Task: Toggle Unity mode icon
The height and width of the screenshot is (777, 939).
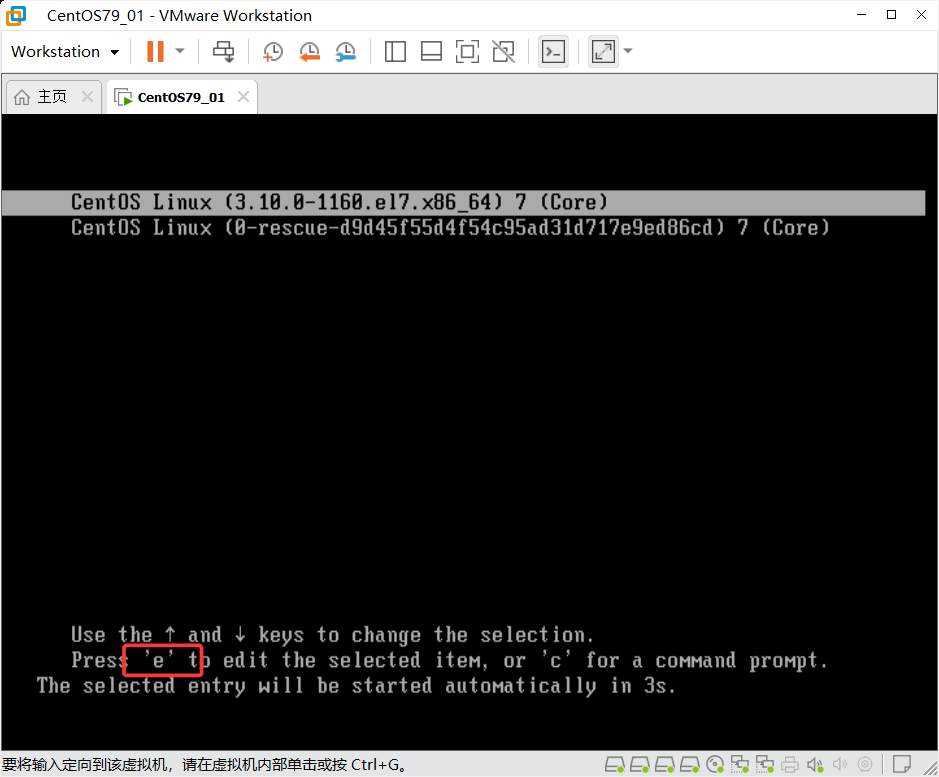Action: [x=504, y=52]
